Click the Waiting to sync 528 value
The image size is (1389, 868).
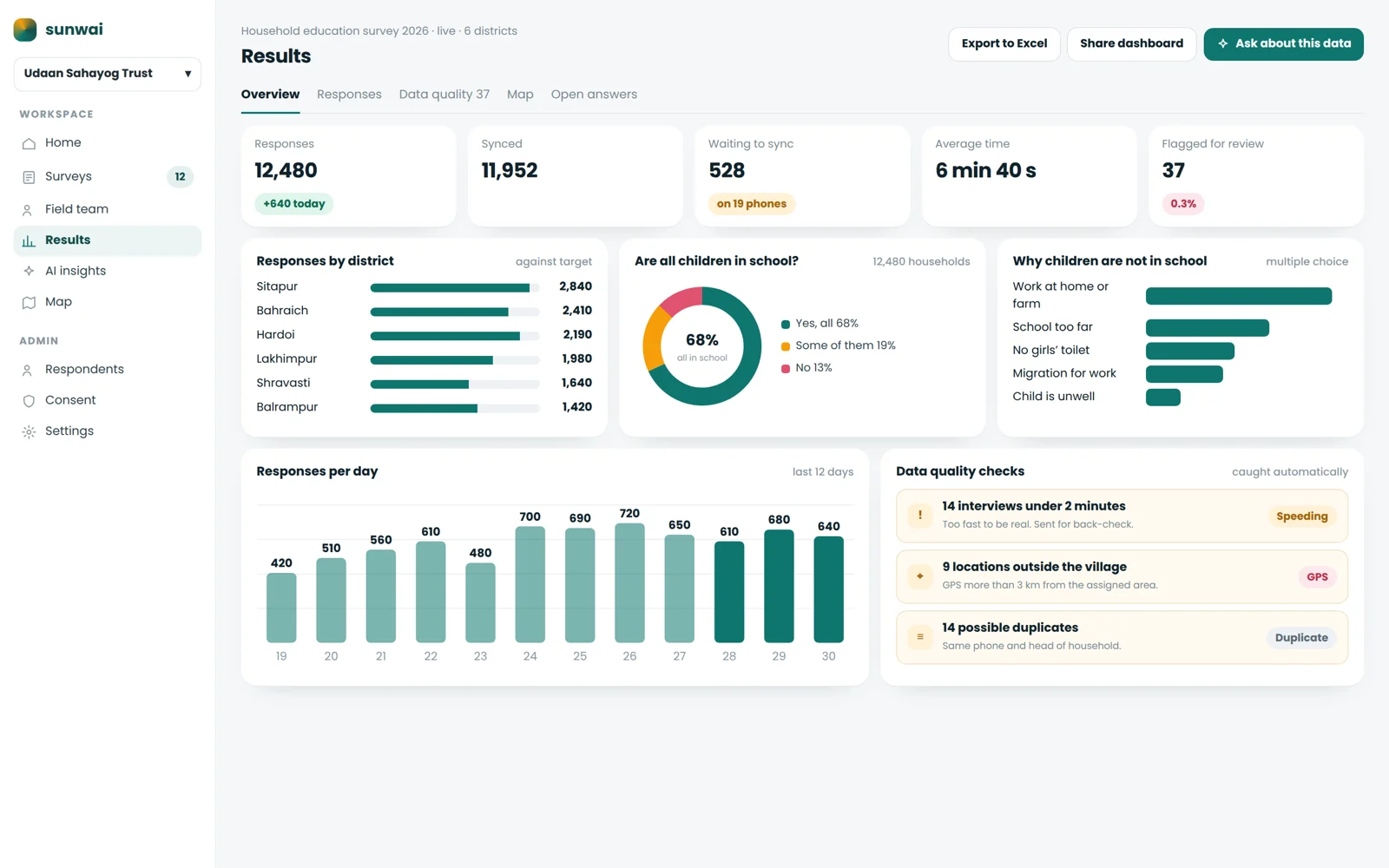727,171
